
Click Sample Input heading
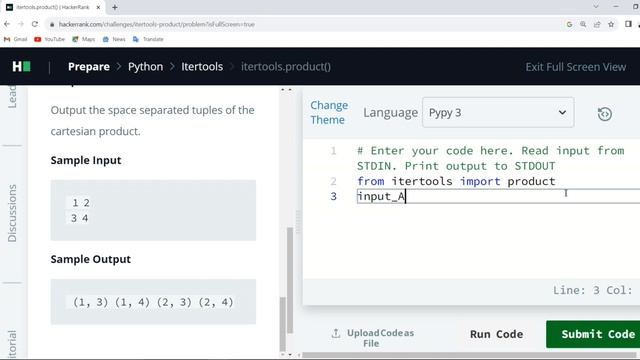[86, 160]
